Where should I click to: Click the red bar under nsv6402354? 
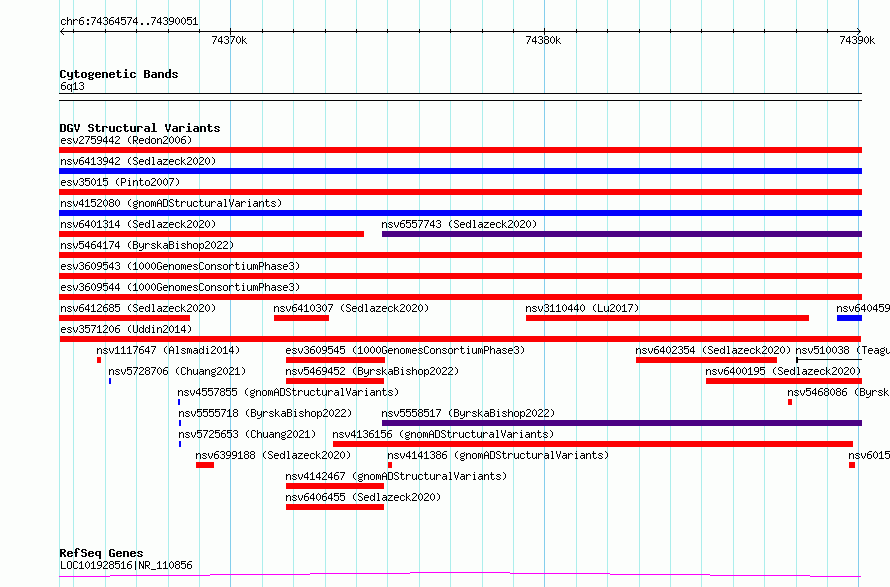pyautogui.click(x=707, y=360)
